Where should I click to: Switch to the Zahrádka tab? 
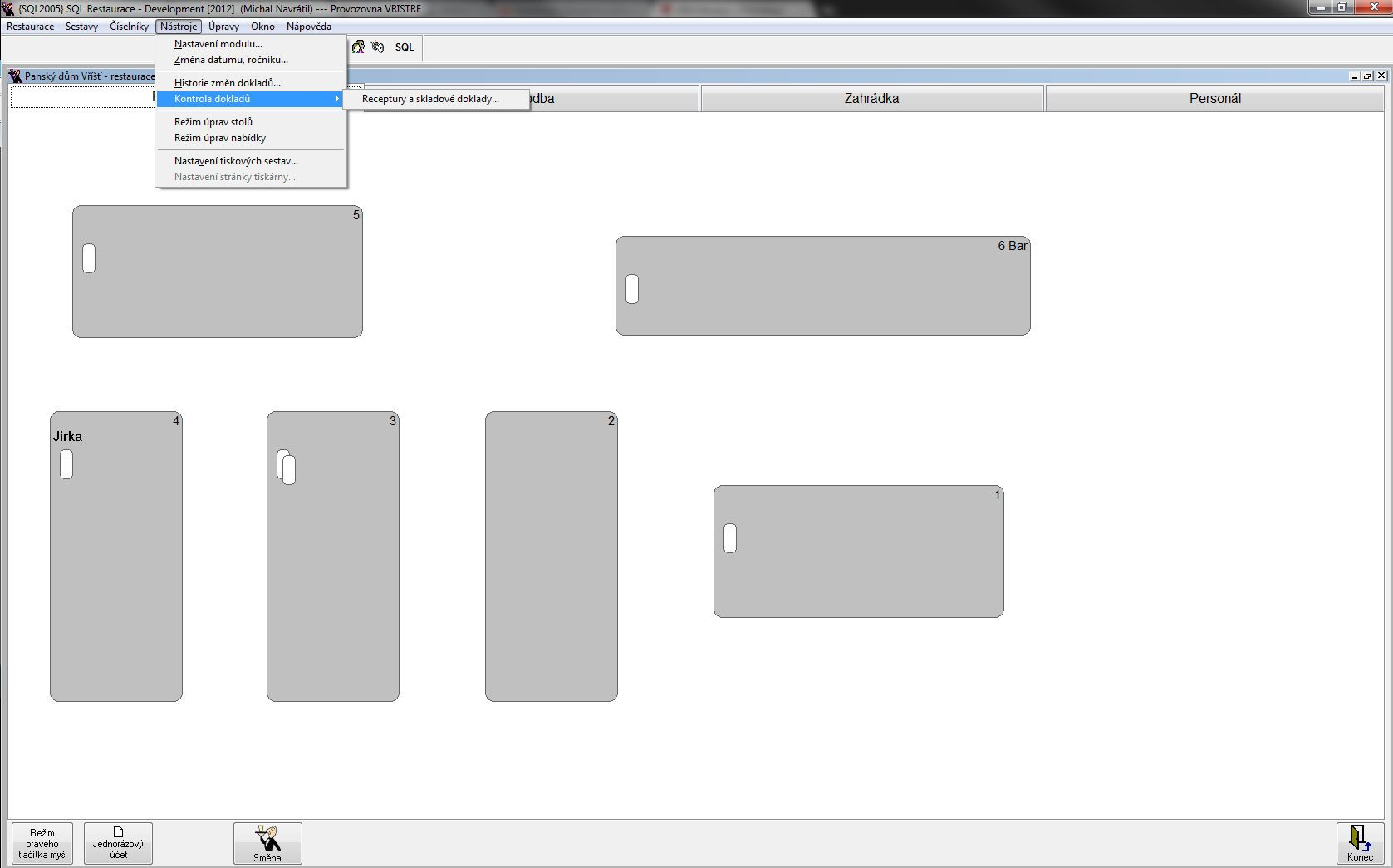click(x=872, y=98)
